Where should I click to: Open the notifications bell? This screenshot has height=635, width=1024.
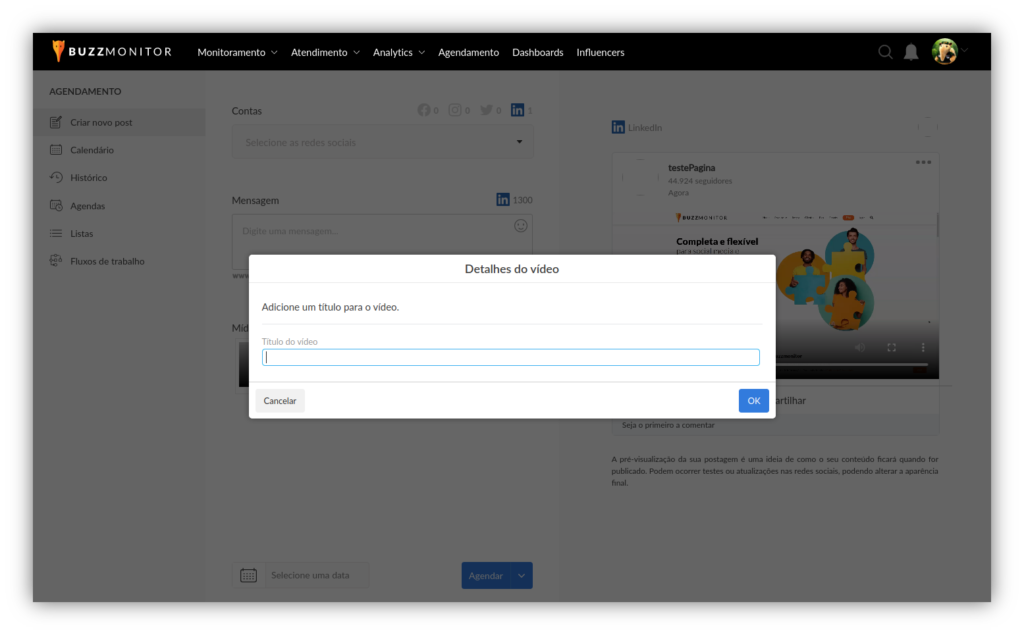(x=911, y=52)
